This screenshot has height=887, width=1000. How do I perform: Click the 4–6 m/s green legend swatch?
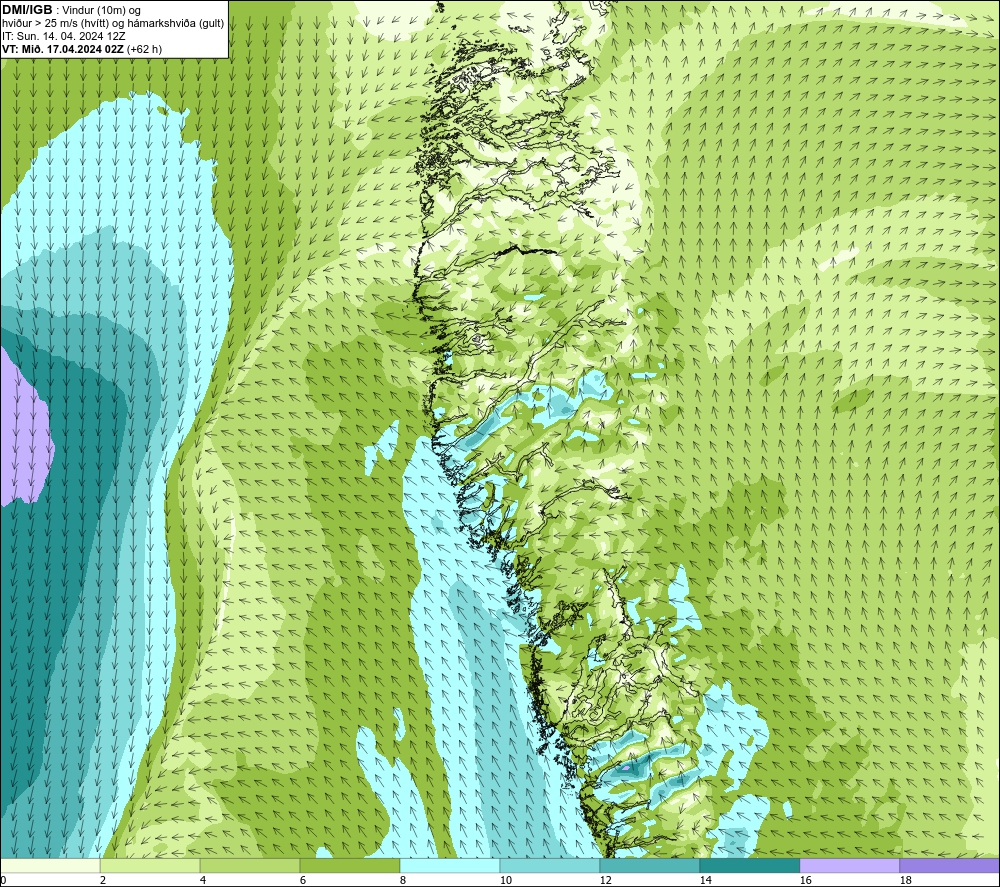[x=250, y=865]
